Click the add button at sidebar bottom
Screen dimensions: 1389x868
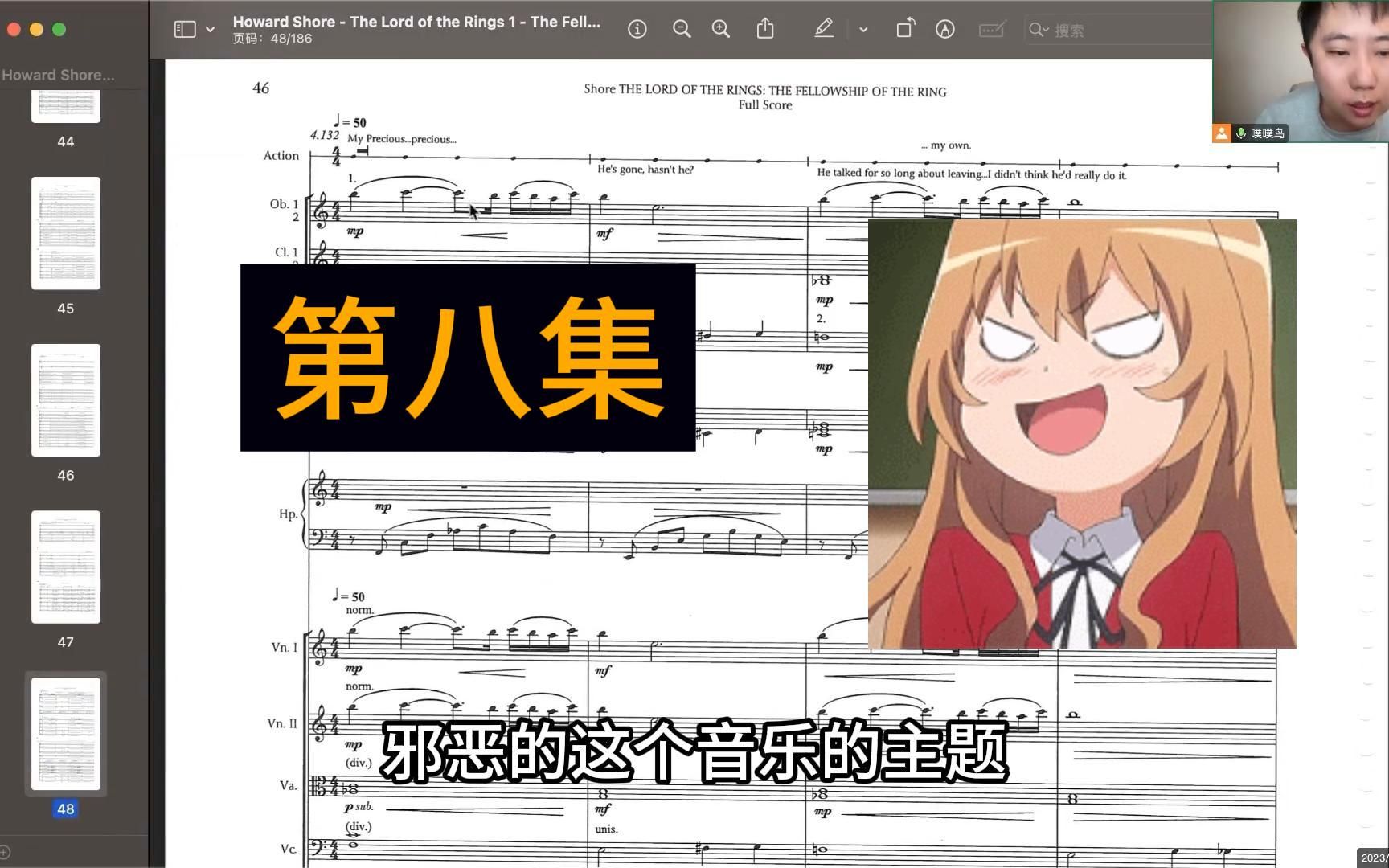5,852
